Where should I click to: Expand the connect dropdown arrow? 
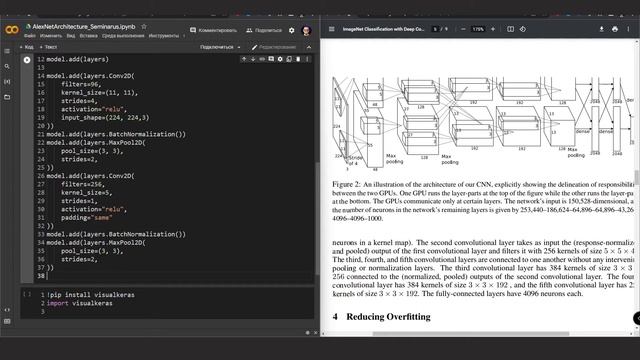[239, 47]
